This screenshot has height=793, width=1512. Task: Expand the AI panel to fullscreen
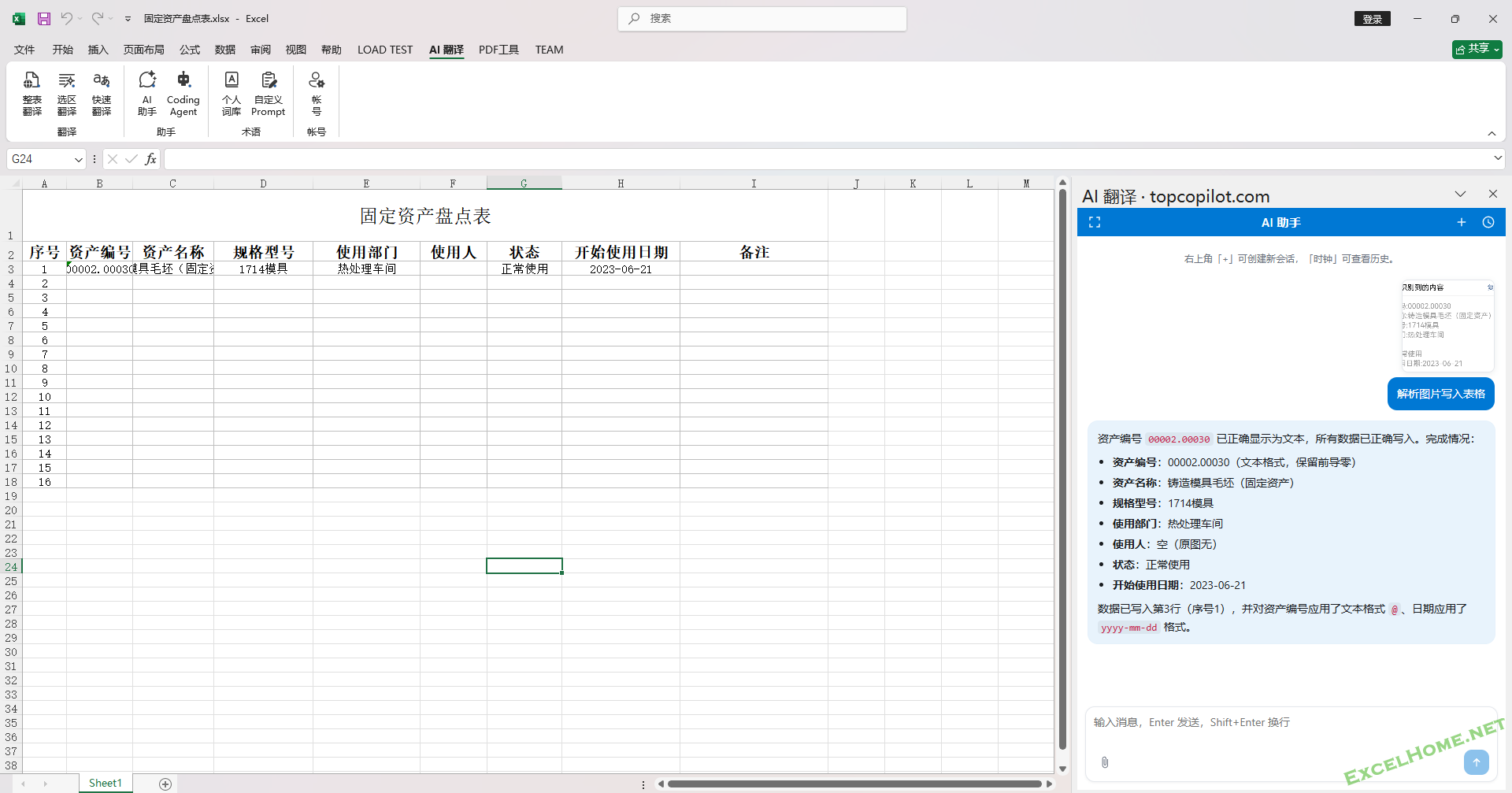click(x=1095, y=222)
